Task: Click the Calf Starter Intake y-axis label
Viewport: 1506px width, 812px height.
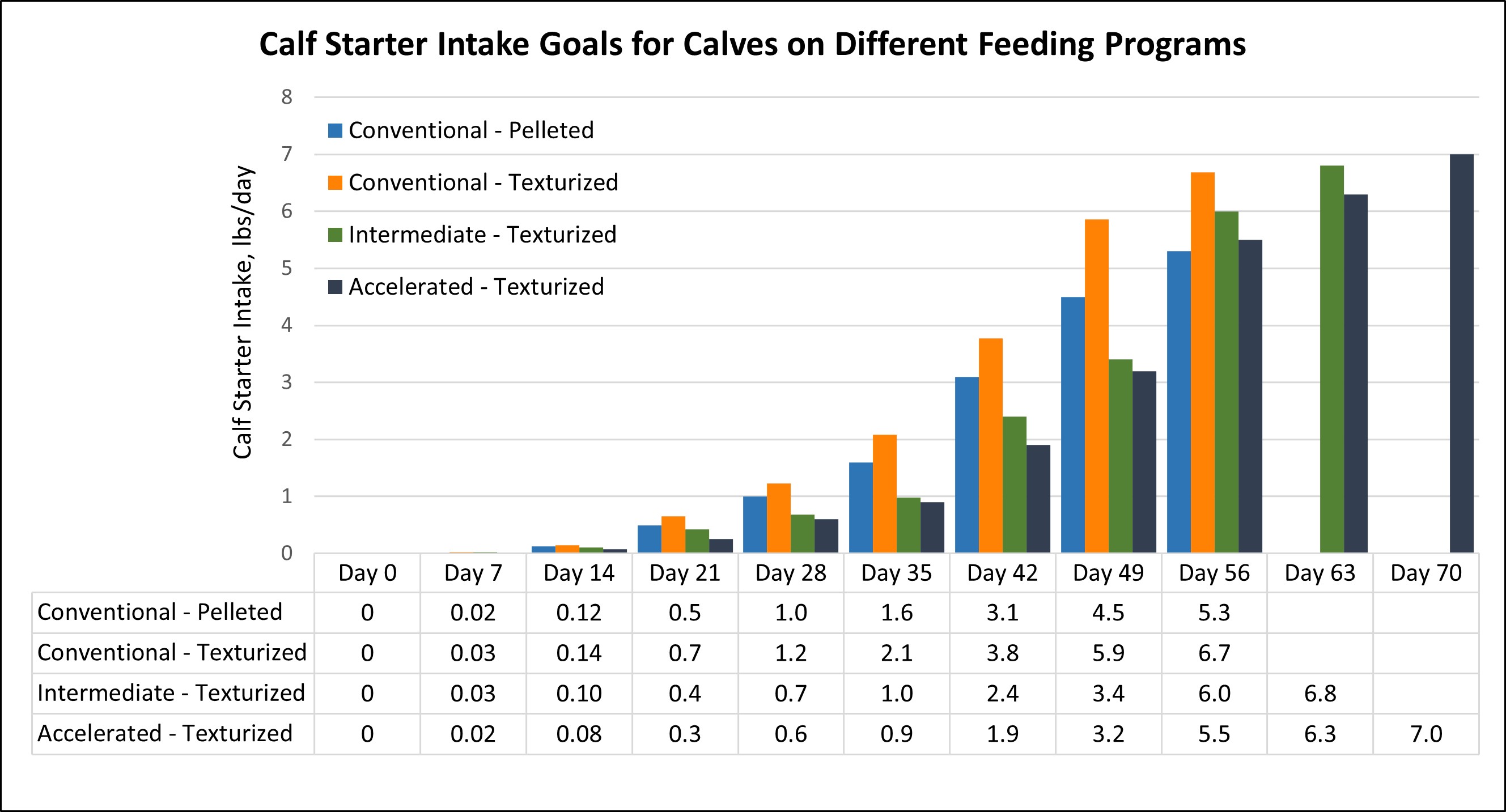Action: [243, 313]
